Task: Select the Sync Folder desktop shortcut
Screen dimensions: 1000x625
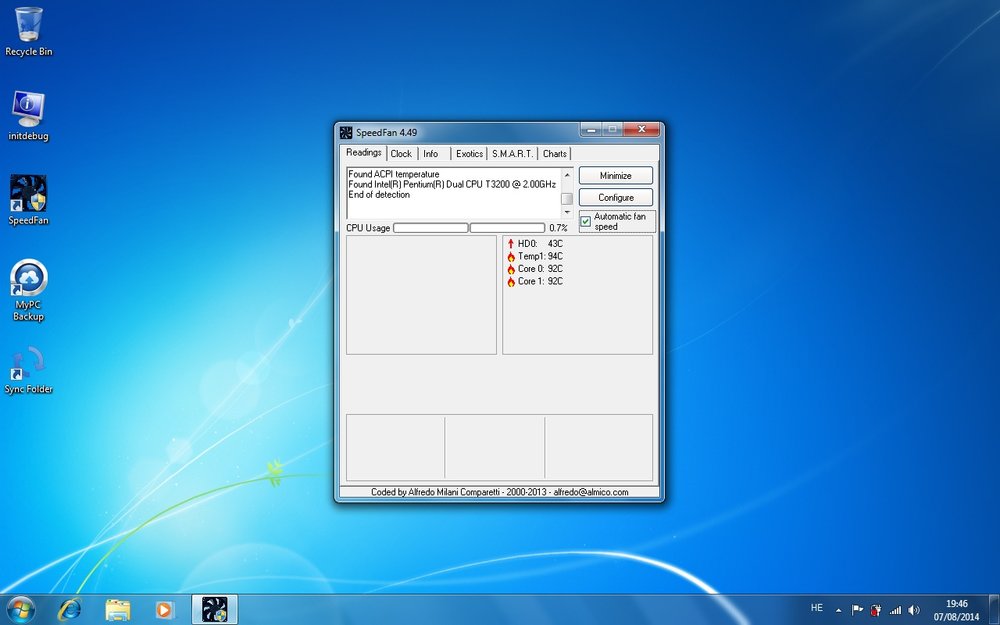Action: (28, 370)
